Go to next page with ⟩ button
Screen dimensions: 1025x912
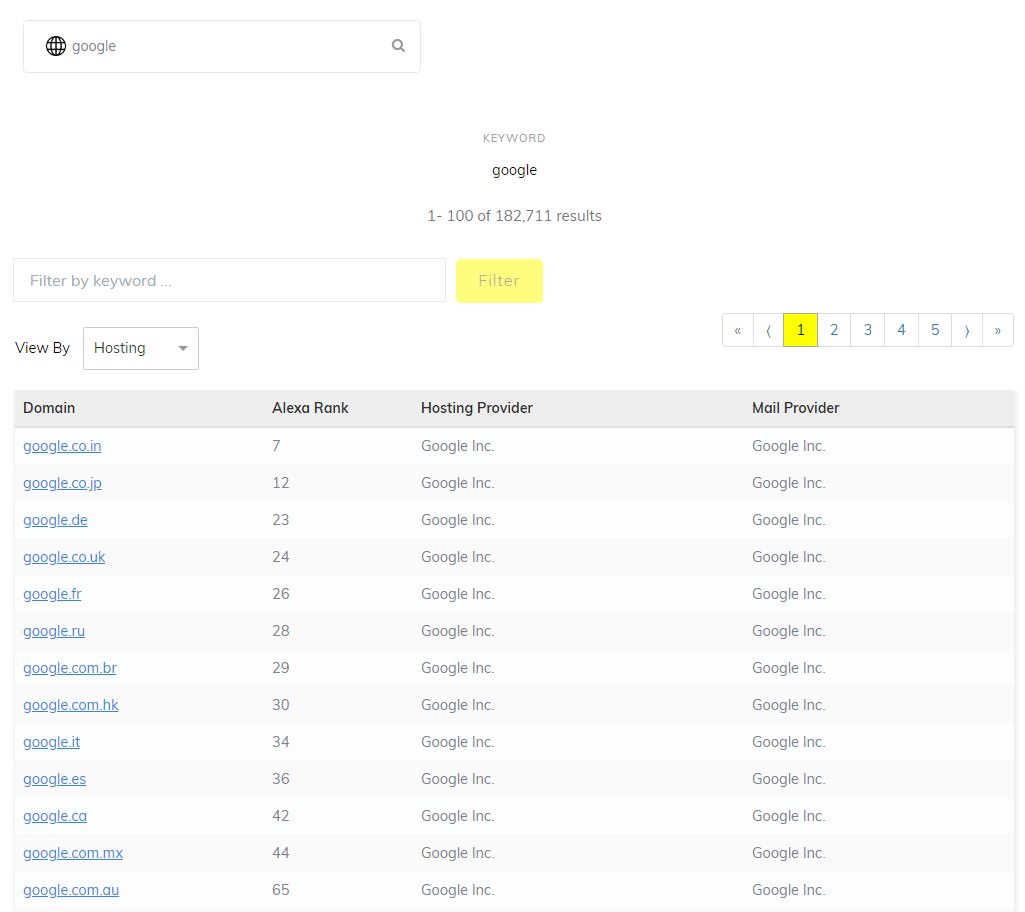click(x=967, y=330)
